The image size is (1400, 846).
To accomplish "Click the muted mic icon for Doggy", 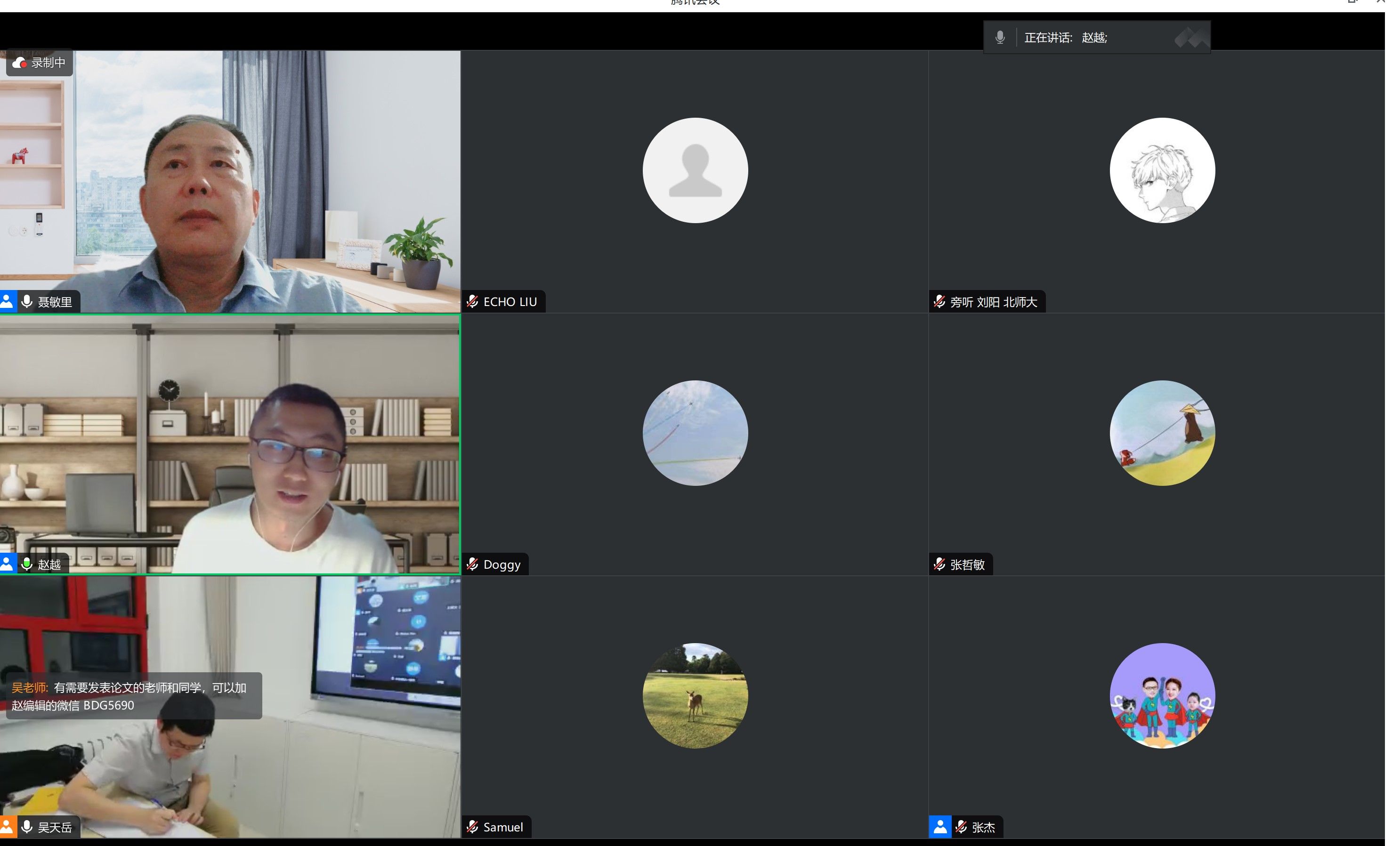I will tap(472, 564).
